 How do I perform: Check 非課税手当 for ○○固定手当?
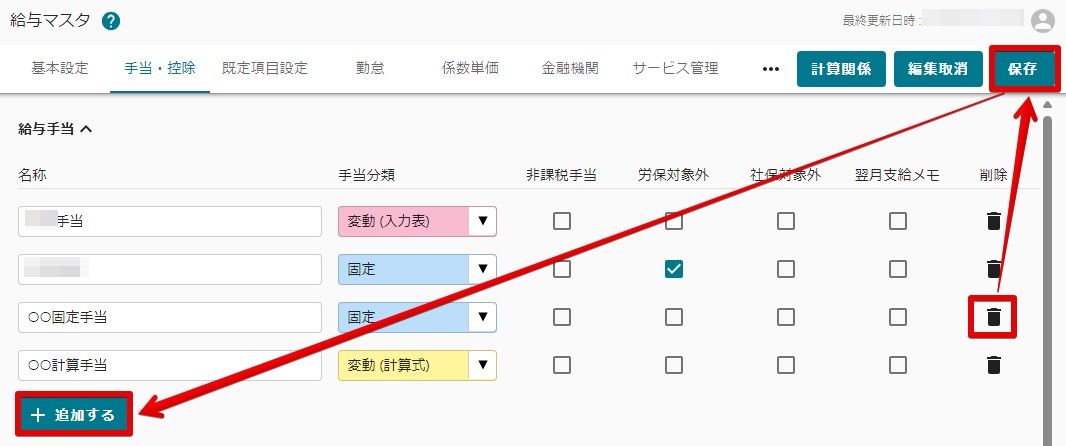(562, 317)
